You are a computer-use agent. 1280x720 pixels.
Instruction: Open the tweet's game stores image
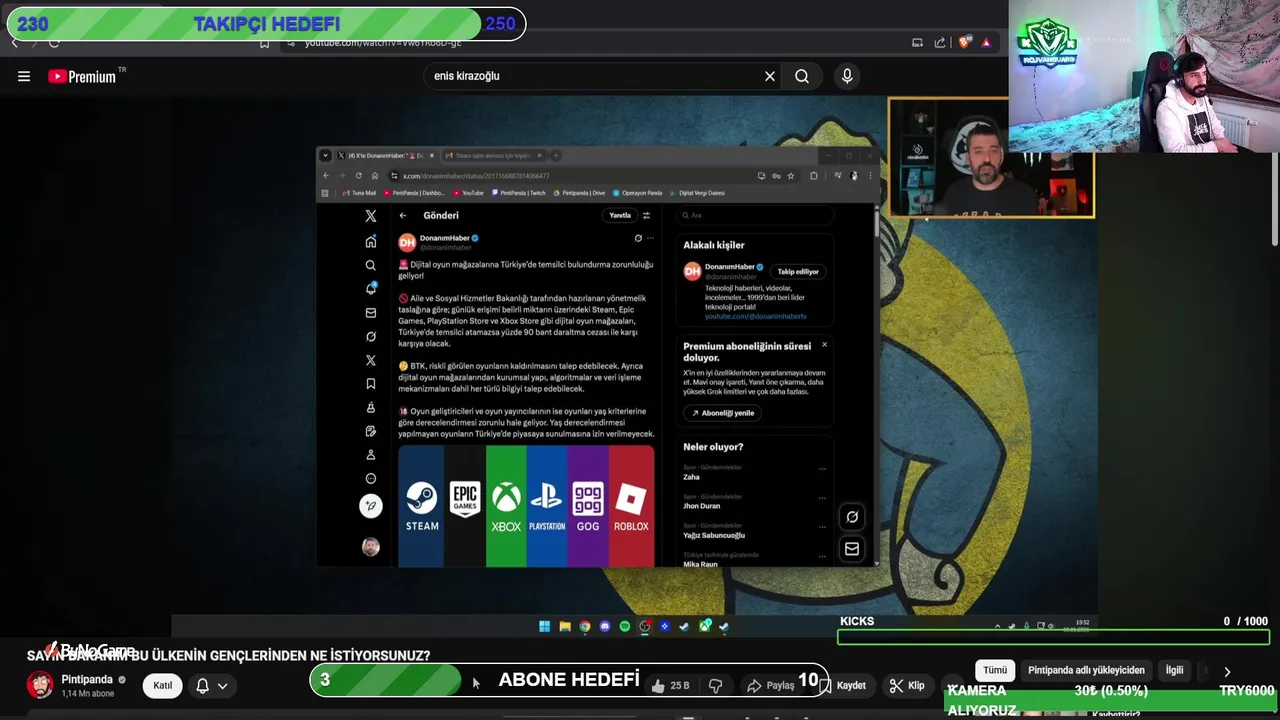(526, 506)
